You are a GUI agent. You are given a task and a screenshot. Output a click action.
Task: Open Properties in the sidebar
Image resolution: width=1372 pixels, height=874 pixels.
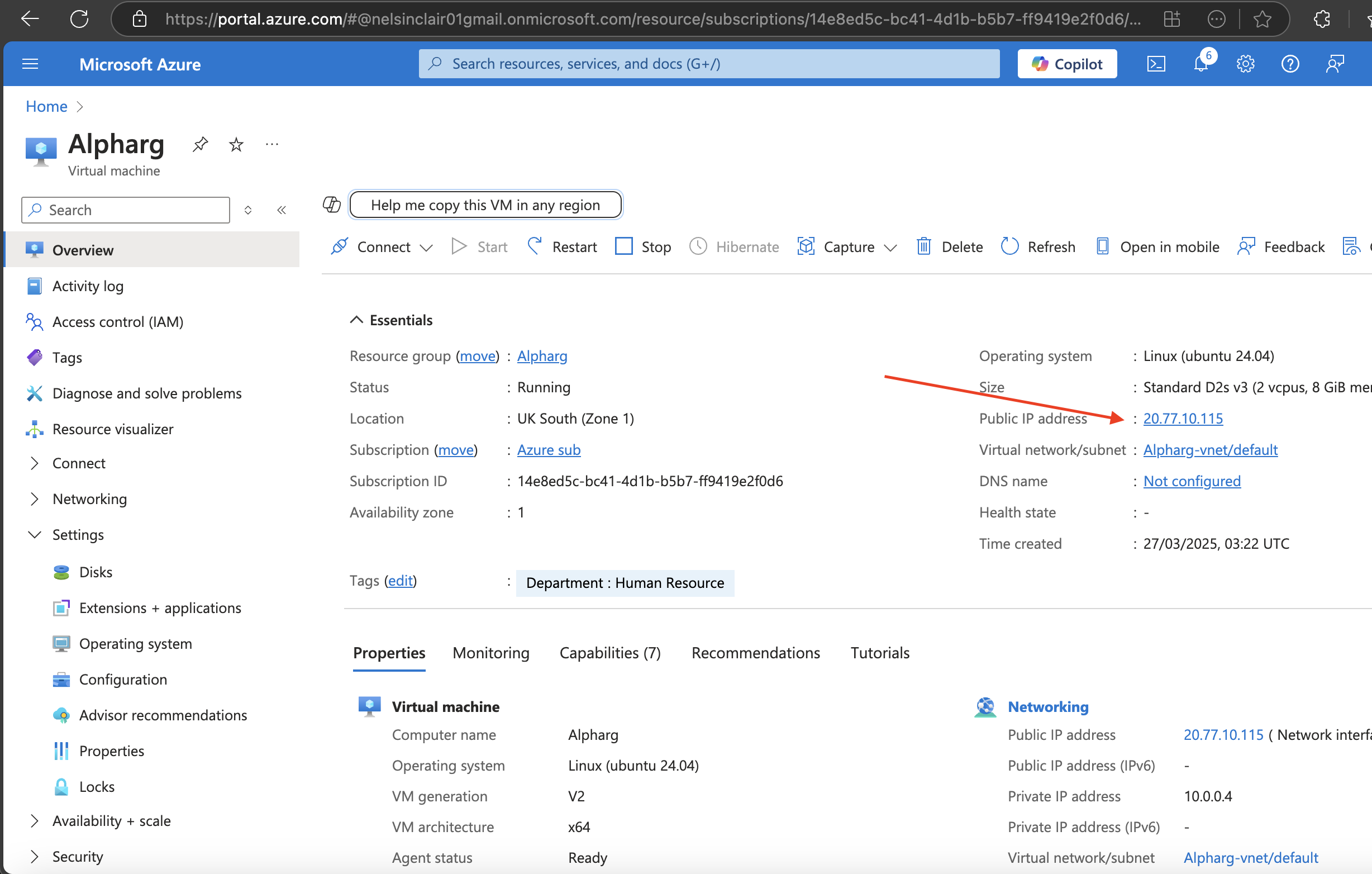[x=112, y=751]
